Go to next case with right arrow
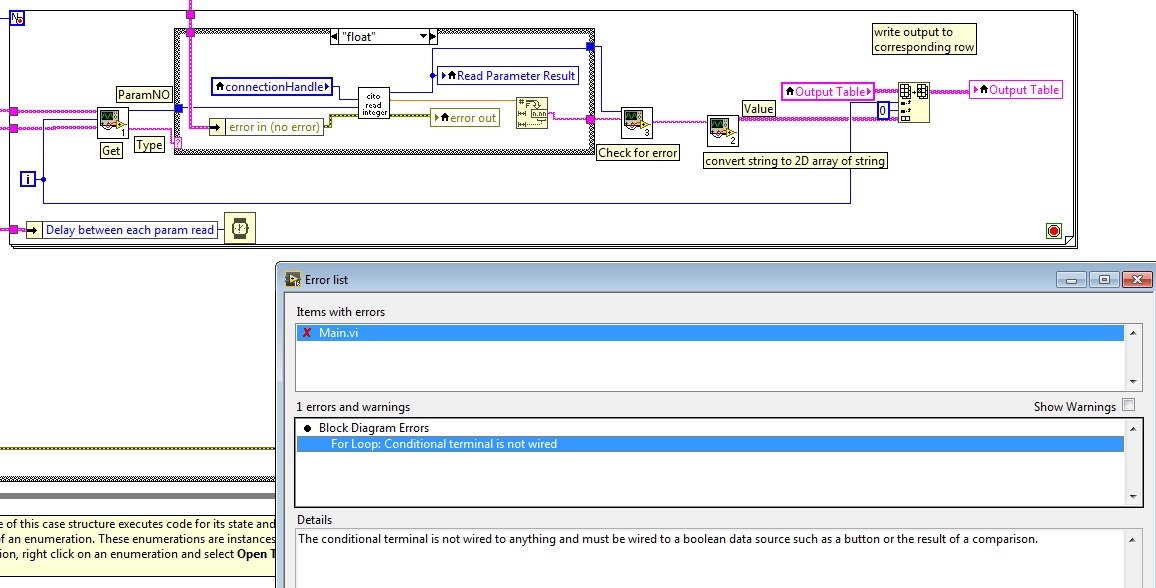Image resolution: width=1156 pixels, height=588 pixels. (x=434, y=36)
